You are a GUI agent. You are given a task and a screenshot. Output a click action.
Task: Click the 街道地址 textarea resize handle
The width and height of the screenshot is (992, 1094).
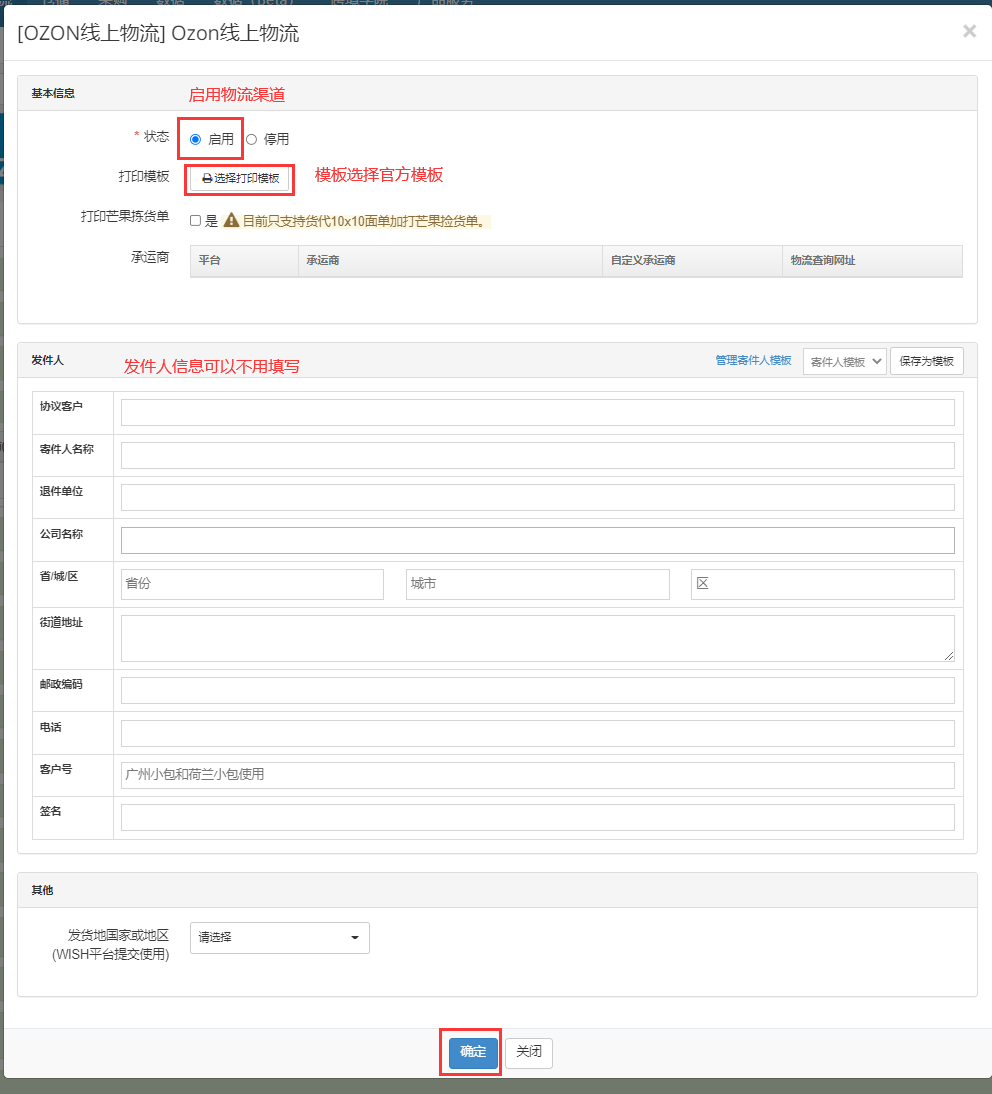949,656
